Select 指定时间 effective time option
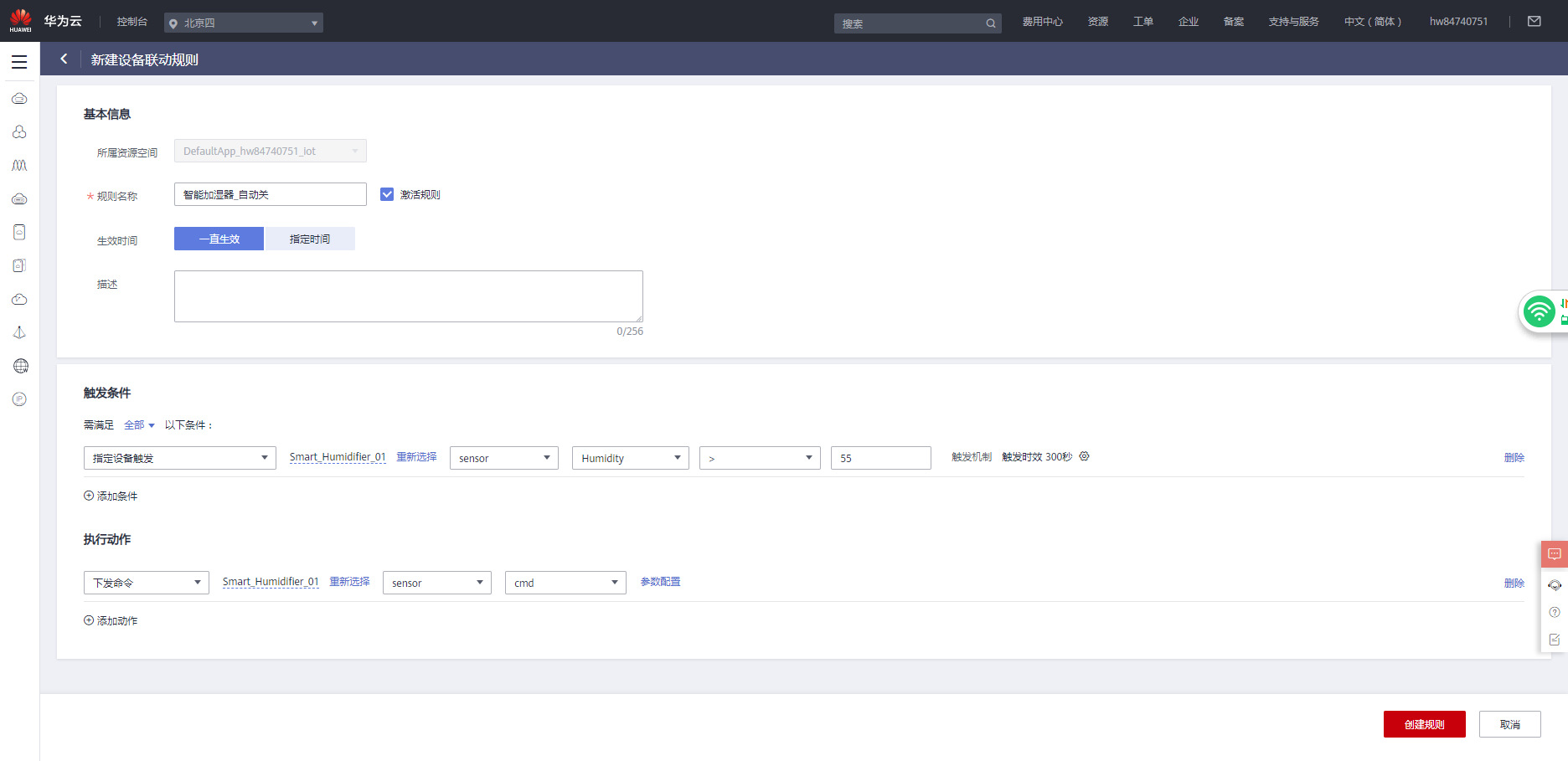Screen dimensions: 1568x761 (x=310, y=239)
